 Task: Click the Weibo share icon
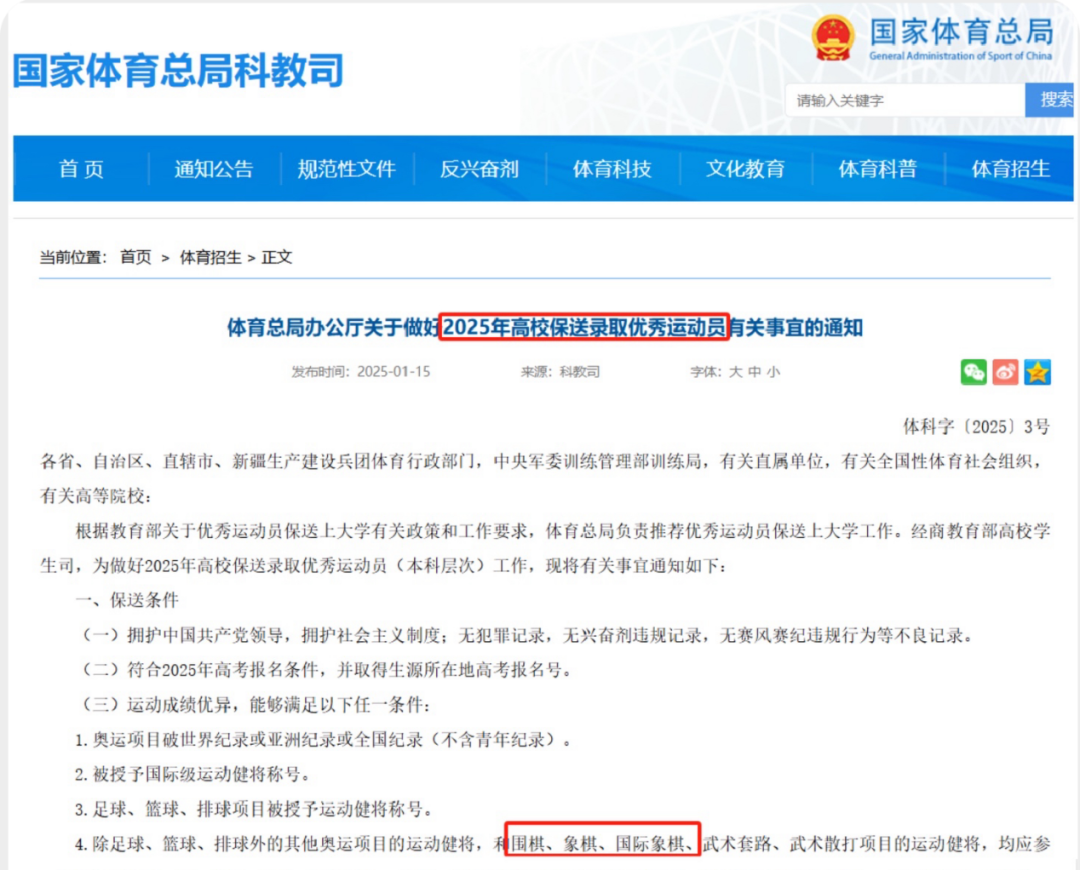pyautogui.click(x=1005, y=372)
